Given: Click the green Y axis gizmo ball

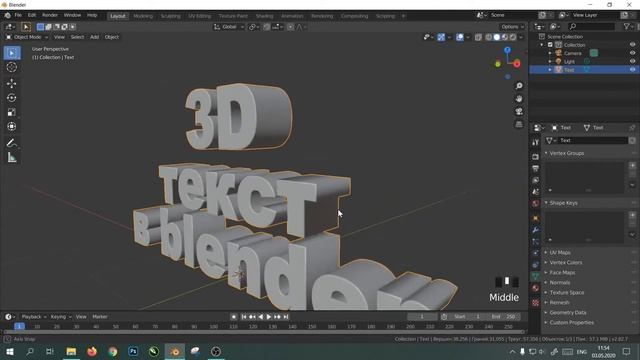Looking at the screenshot, I should coord(498,64).
